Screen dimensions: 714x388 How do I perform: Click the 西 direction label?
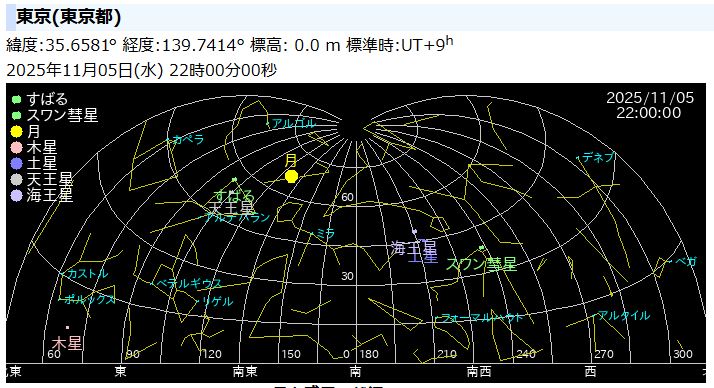click(x=591, y=372)
